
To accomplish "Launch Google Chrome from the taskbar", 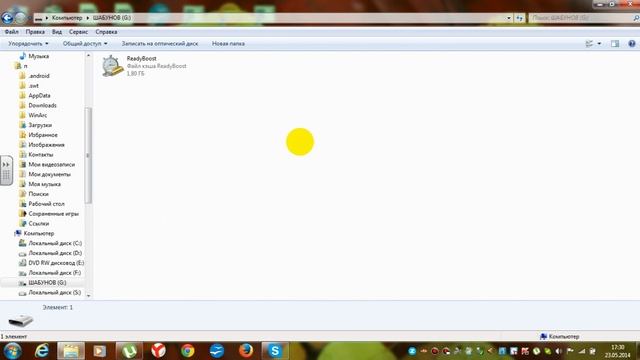I will [x=188, y=351].
